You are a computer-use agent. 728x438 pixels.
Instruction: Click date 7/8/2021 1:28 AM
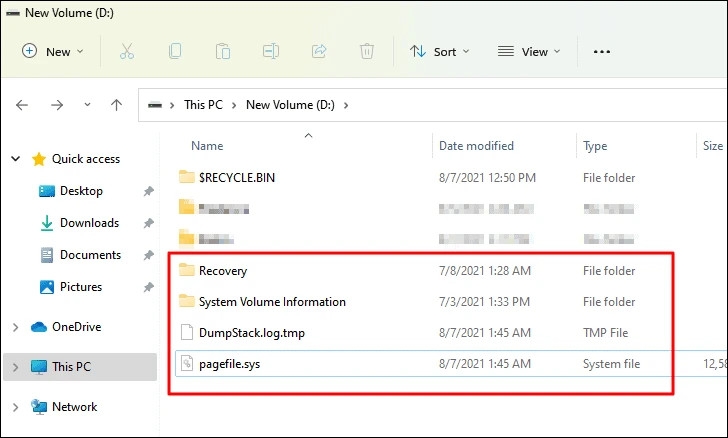[x=485, y=271]
